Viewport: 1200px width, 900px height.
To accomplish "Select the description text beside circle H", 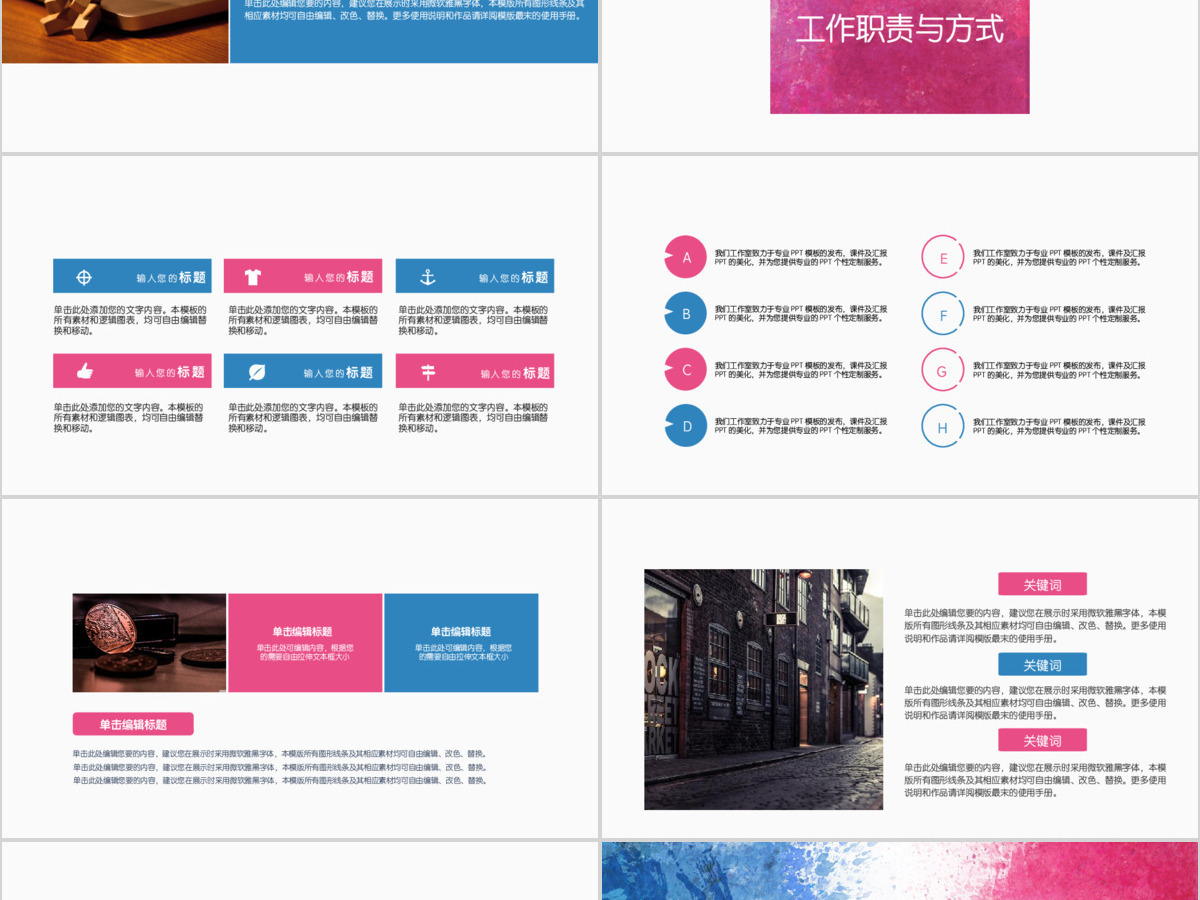I will (1059, 425).
